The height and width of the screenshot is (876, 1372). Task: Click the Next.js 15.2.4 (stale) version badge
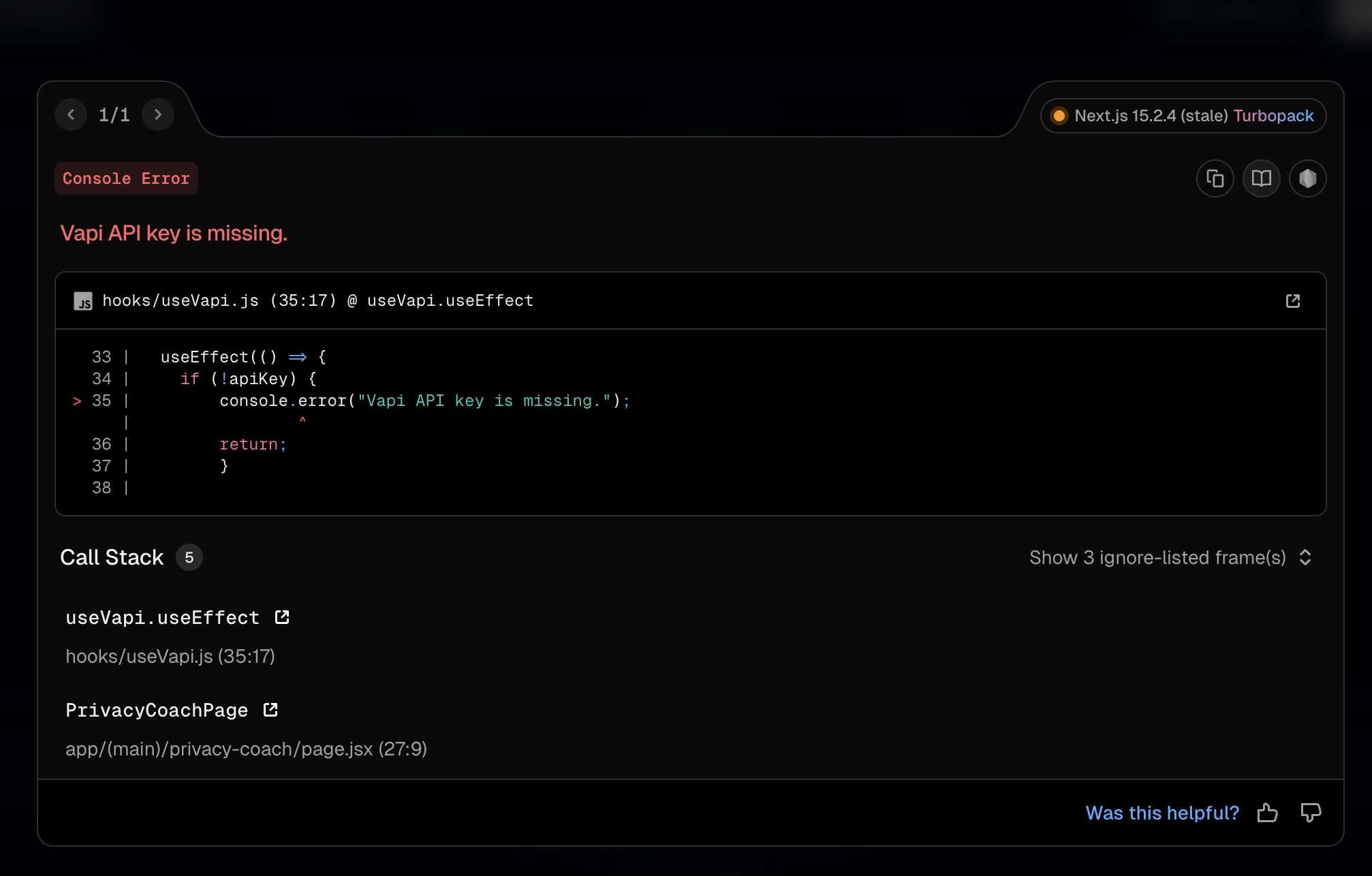pyautogui.click(x=1151, y=116)
